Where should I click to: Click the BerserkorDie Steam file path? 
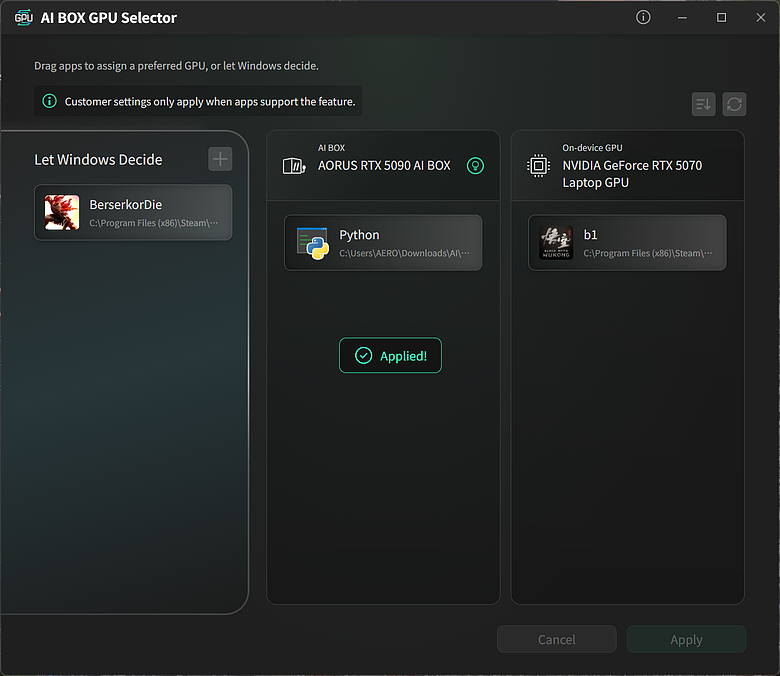pyautogui.click(x=154, y=223)
